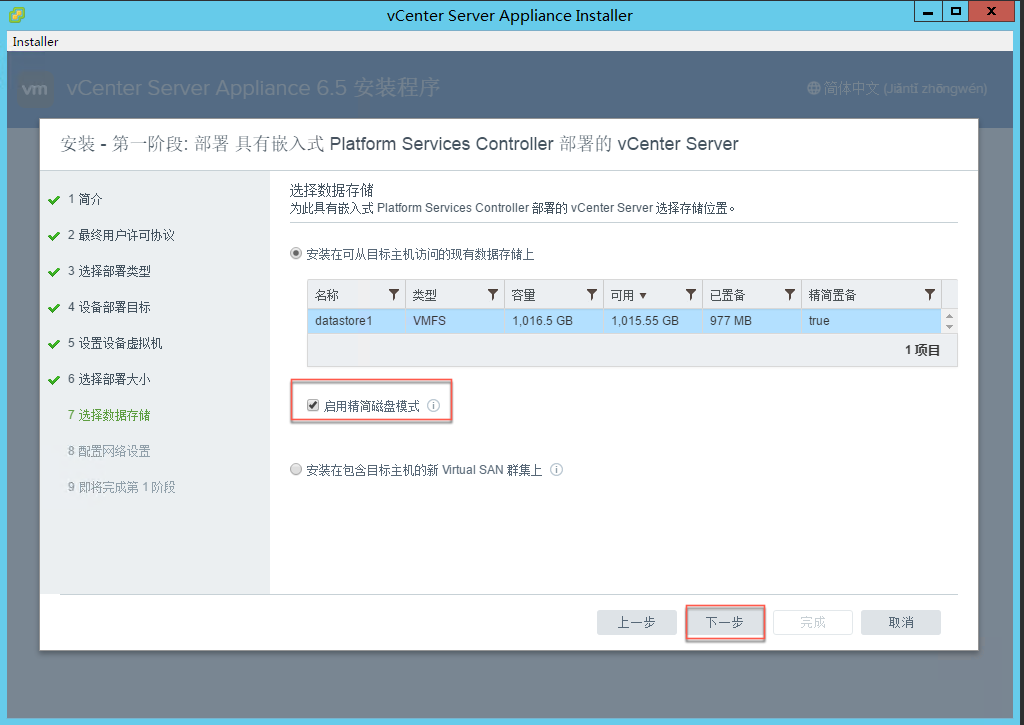Click the filter icon in 已置备 column header
Viewport: 1024px width, 725px height.
(x=790, y=295)
